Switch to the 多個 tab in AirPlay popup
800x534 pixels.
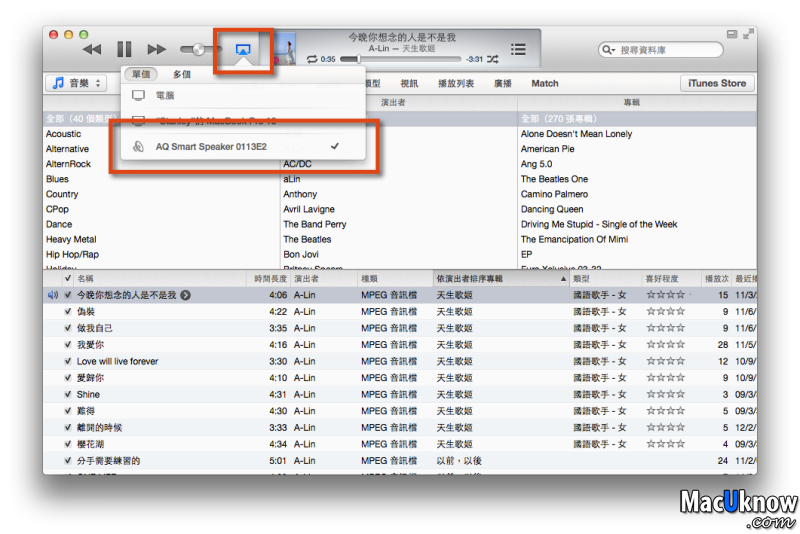click(181, 74)
